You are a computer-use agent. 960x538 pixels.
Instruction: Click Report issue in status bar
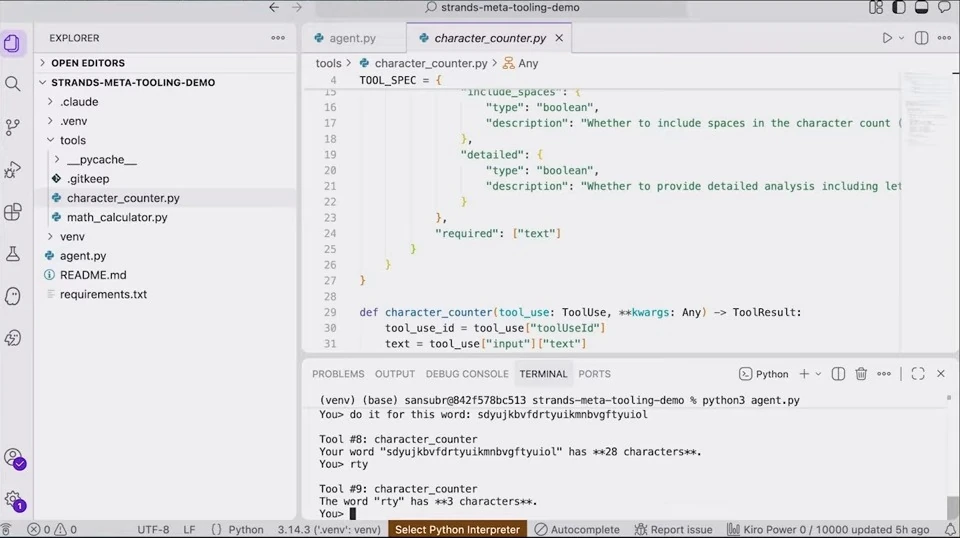pos(673,530)
